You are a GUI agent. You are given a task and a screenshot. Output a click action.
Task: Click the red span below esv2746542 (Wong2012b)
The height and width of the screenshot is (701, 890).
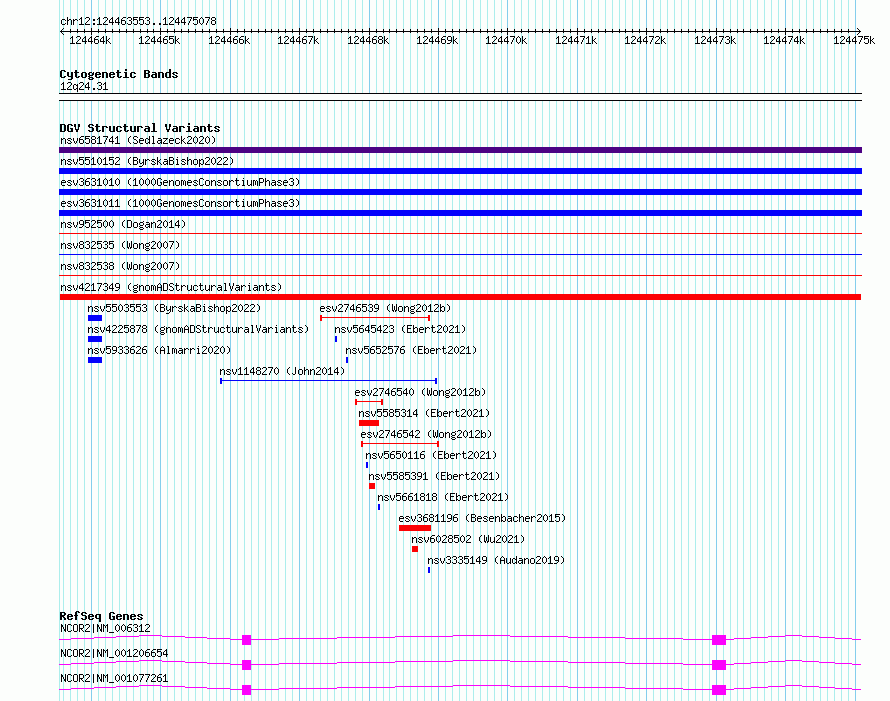(x=400, y=444)
